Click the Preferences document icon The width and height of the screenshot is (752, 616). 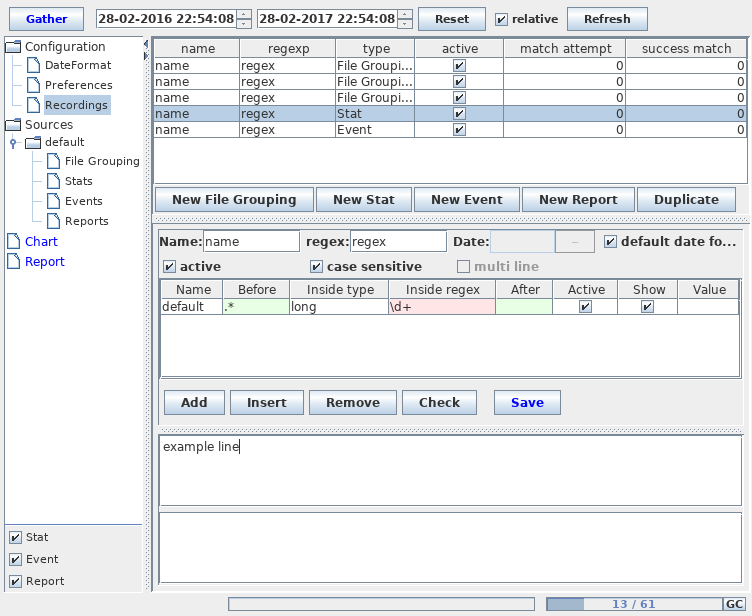pyautogui.click(x=34, y=85)
